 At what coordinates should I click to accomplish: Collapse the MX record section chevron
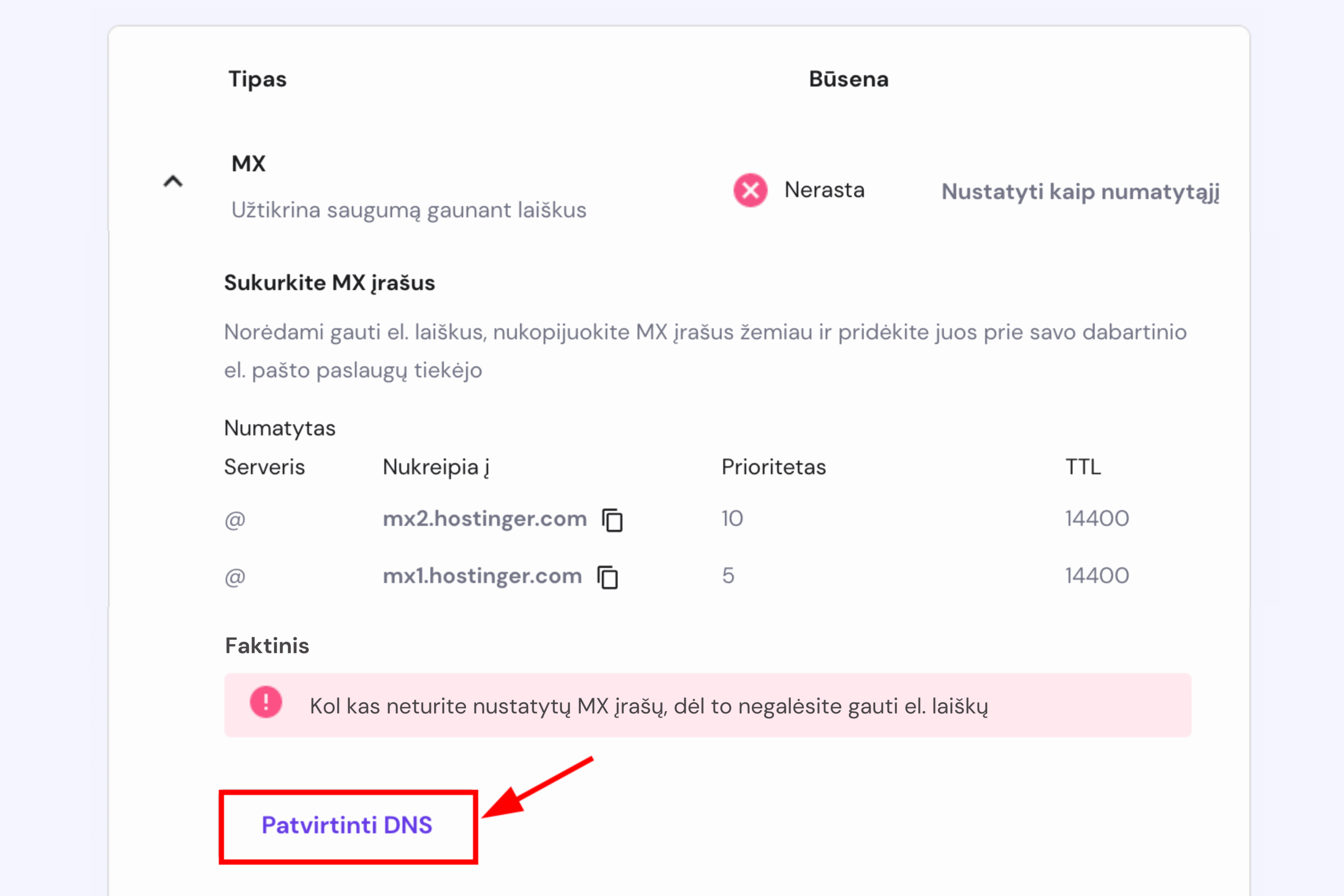pyautogui.click(x=173, y=182)
